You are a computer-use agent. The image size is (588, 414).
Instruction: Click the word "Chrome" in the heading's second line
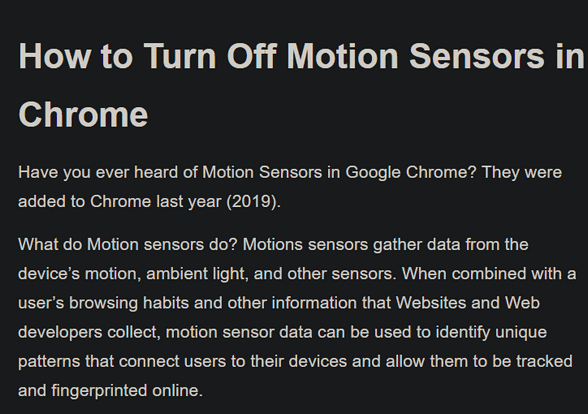coord(83,114)
